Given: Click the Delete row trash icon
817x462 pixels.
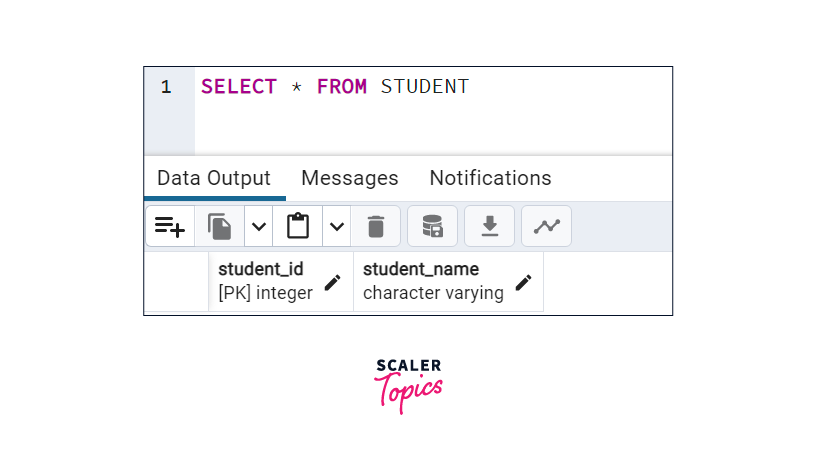Looking at the screenshot, I should pos(376,227).
